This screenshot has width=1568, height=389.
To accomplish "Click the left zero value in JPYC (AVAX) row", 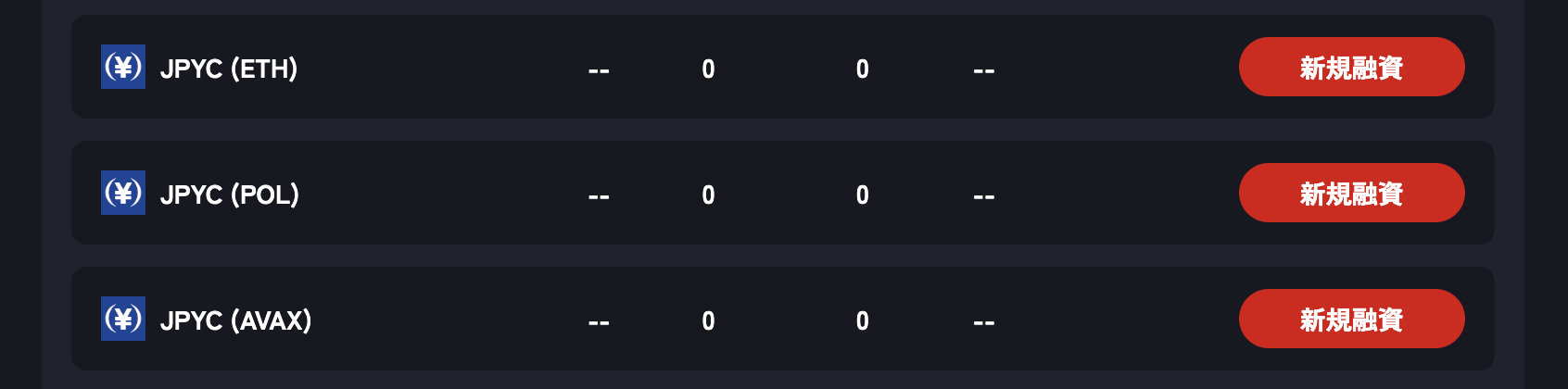I will [x=708, y=321].
